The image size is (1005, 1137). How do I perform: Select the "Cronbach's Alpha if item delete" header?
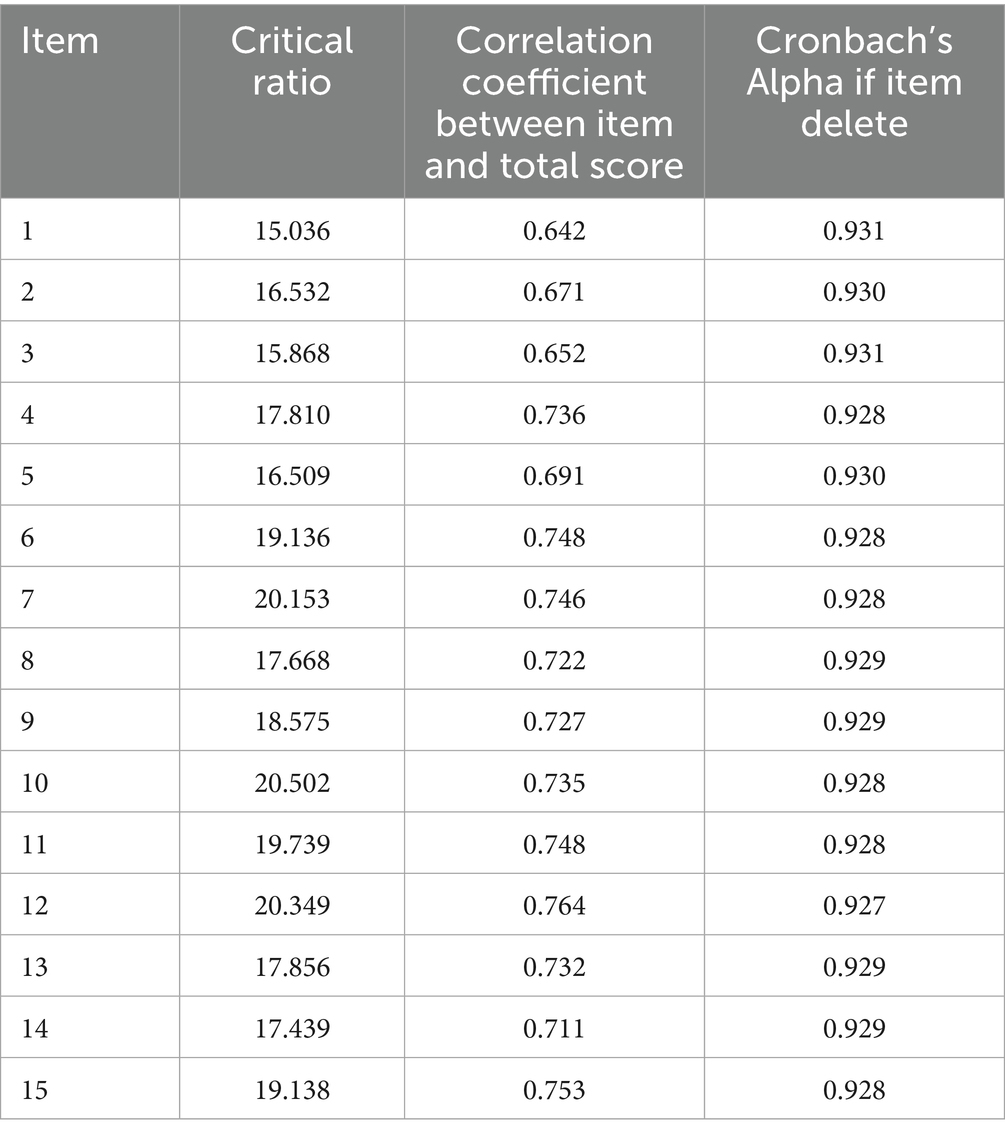(x=854, y=81)
